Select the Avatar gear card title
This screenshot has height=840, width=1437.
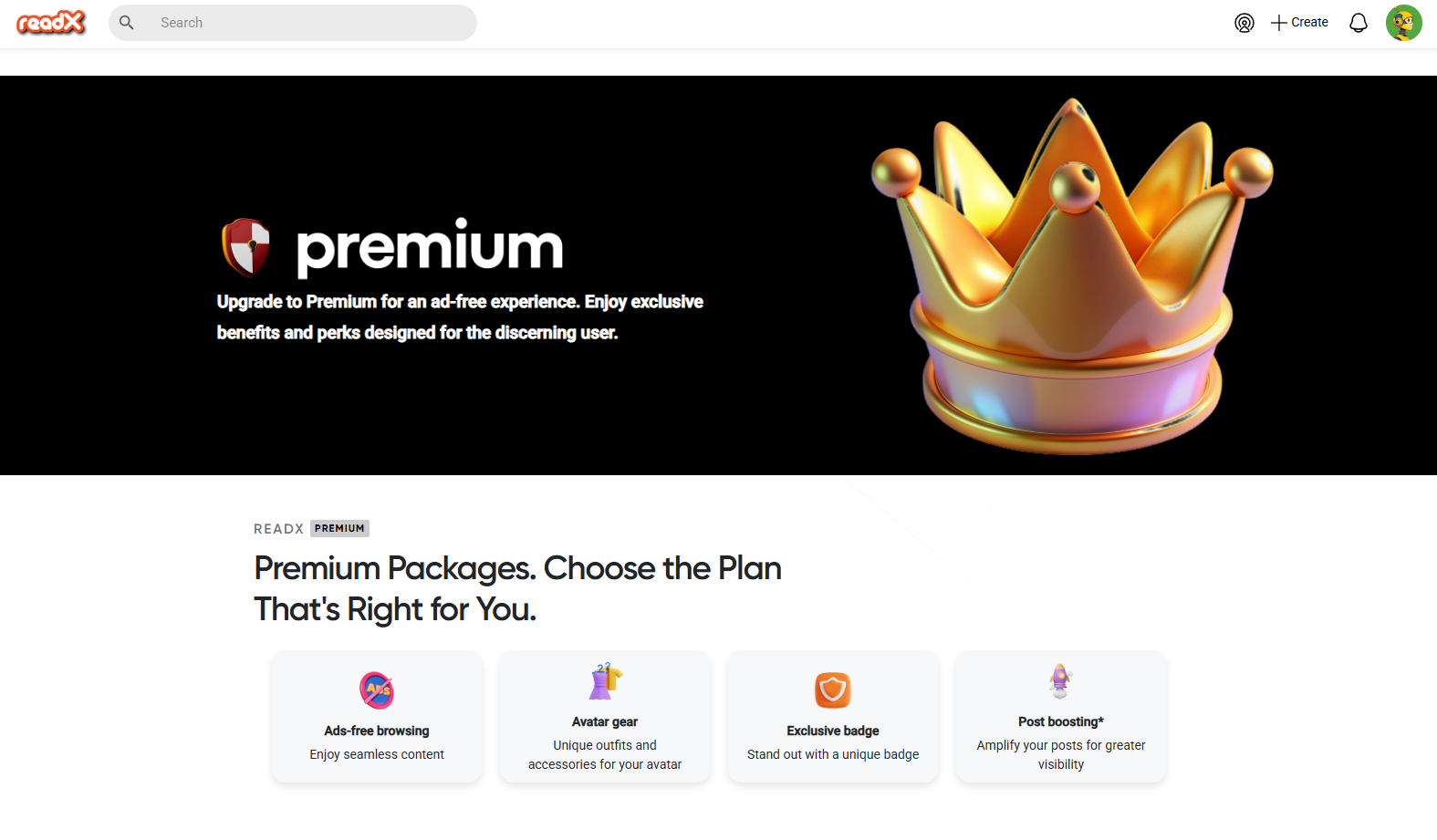605,721
